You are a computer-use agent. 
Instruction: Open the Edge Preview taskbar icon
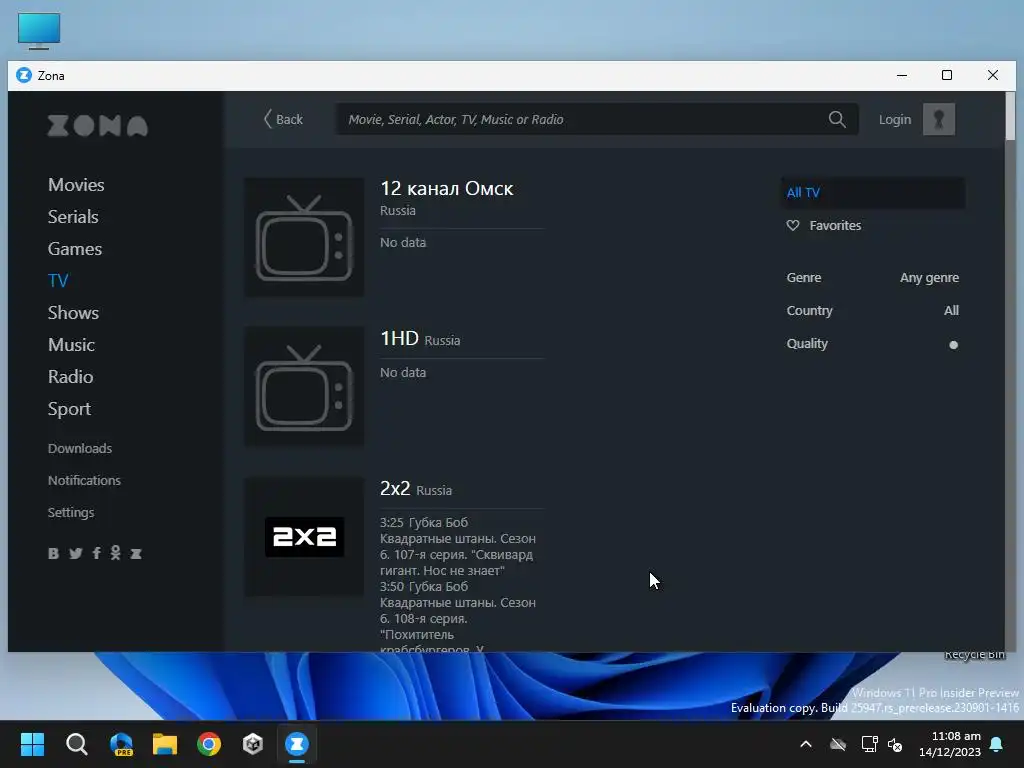click(x=121, y=744)
